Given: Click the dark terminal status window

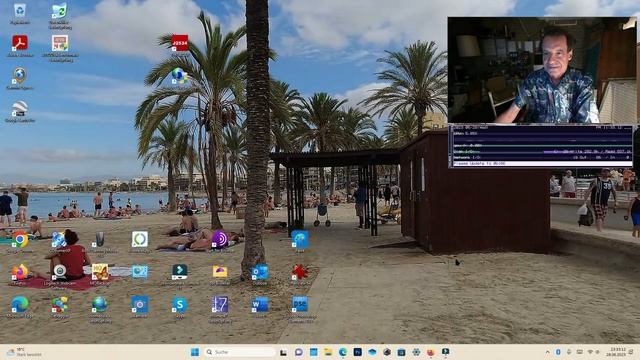Looking at the screenshot, I should click(x=541, y=146).
